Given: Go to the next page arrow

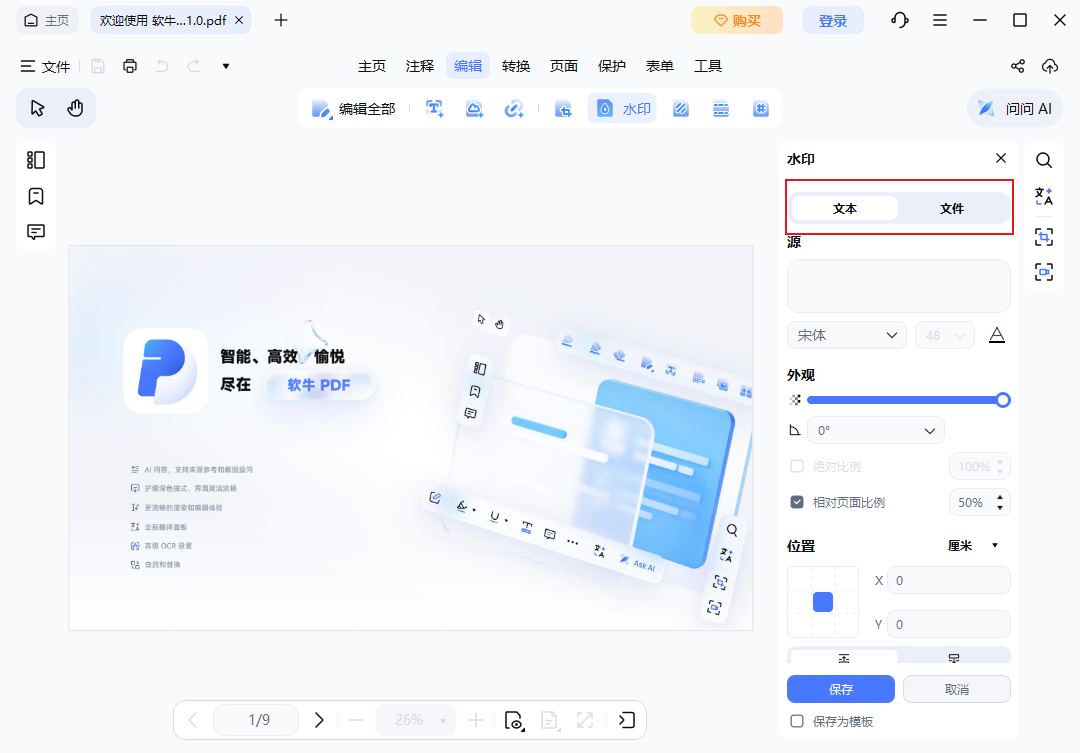Looking at the screenshot, I should (x=319, y=720).
